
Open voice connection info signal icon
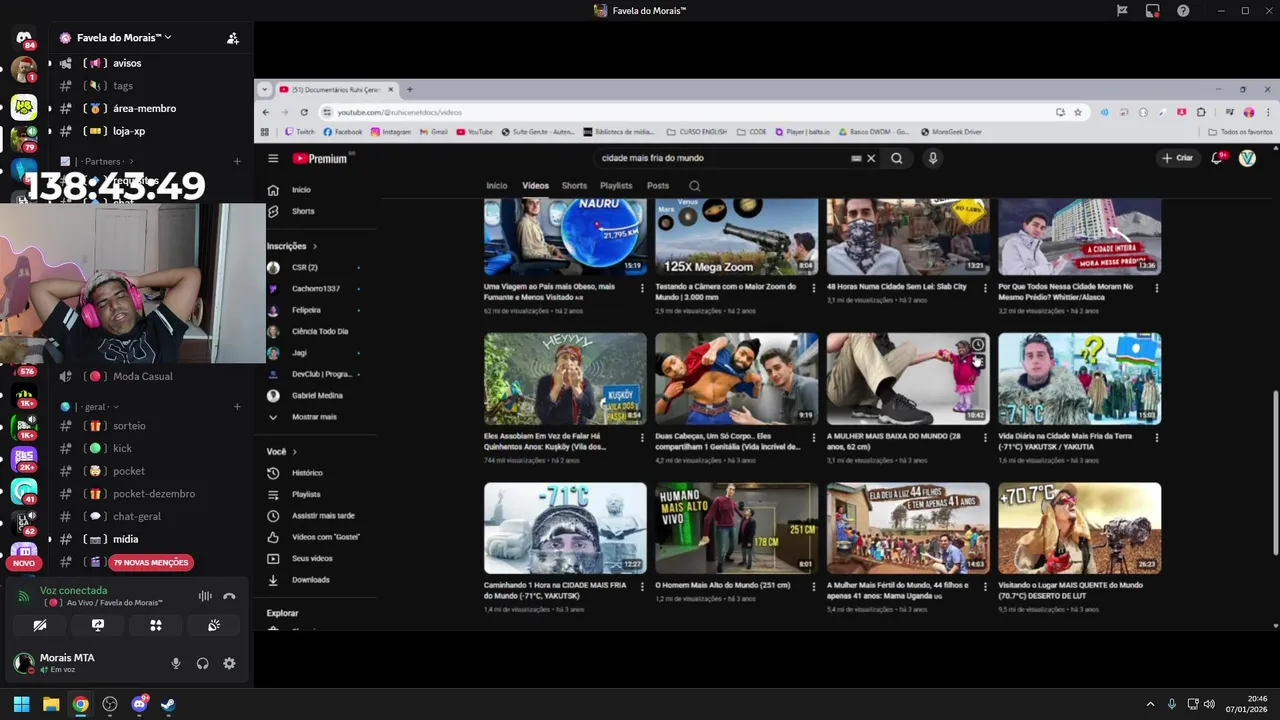click(24, 596)
